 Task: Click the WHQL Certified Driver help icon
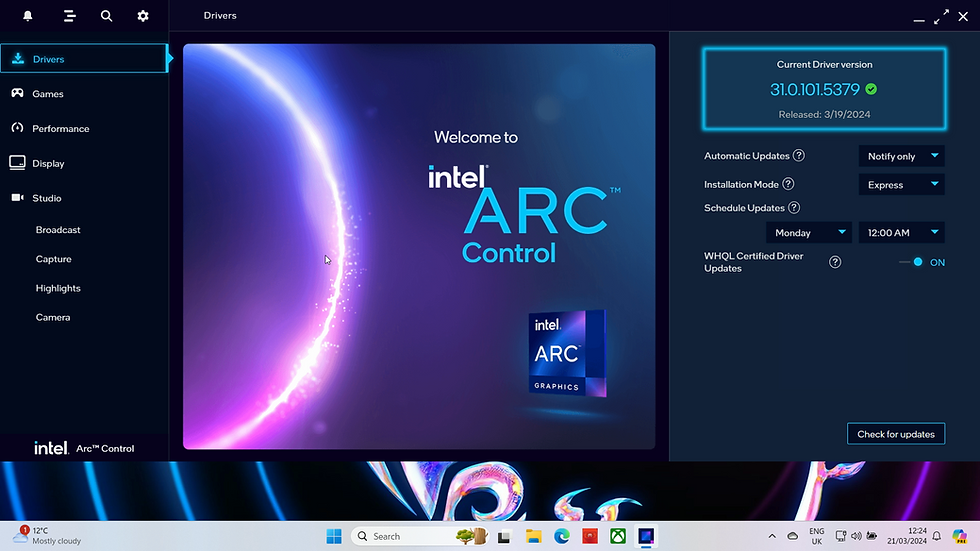(x=835, y=262)
